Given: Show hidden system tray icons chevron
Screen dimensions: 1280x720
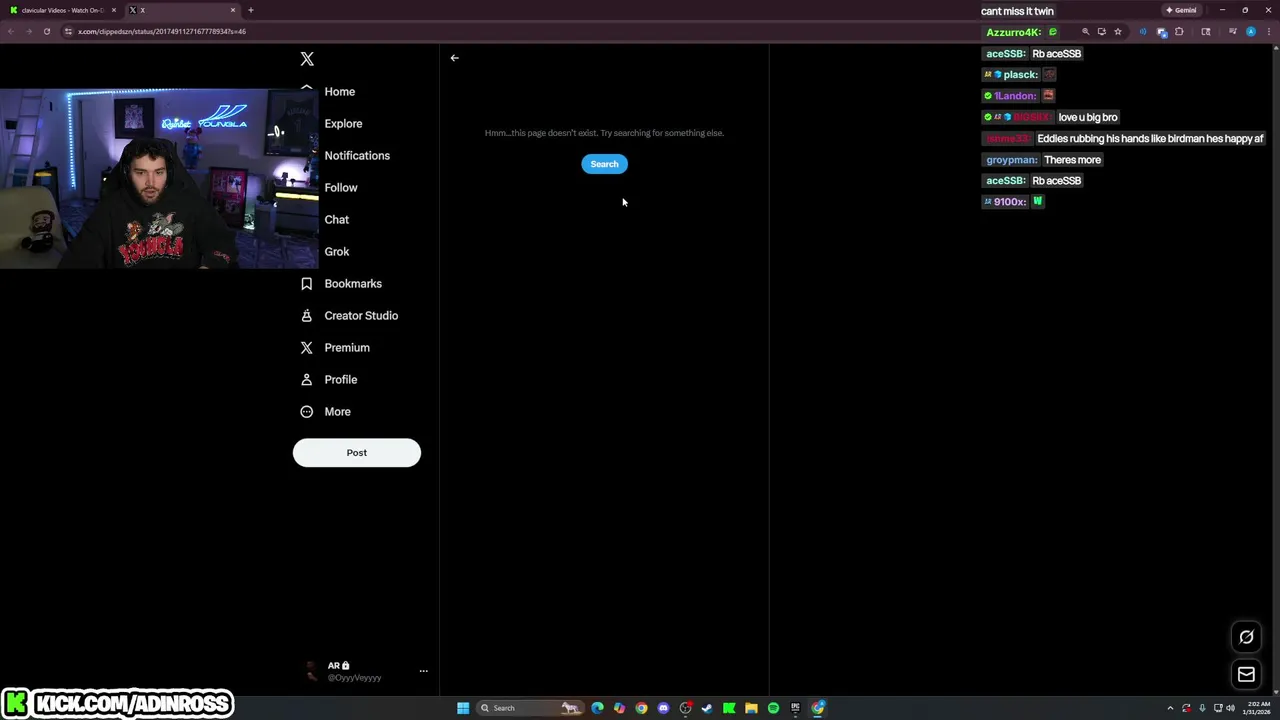Looking at the screenshot, I should pos(1170,708).
